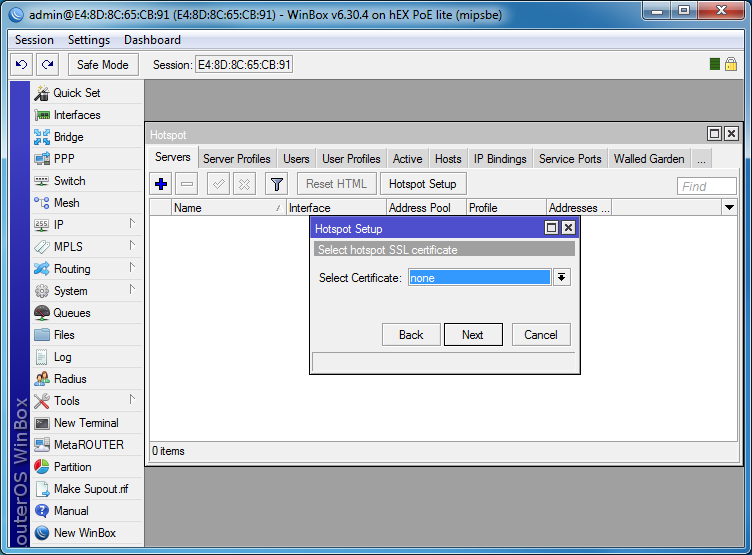Switch to the Hosts tab

coord(448,159)
